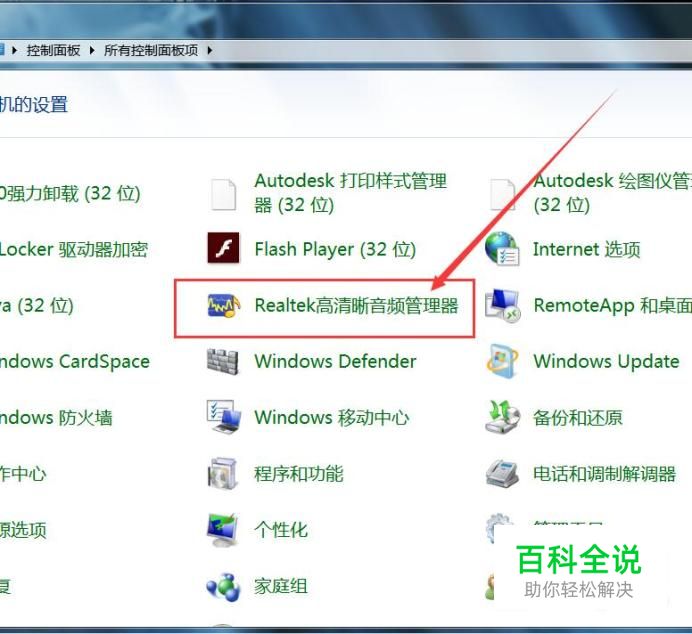Open Autodesk 绘图仪管理器 (32 位) link
This screenshot has height=634, width=692.
tap(613, 193)
